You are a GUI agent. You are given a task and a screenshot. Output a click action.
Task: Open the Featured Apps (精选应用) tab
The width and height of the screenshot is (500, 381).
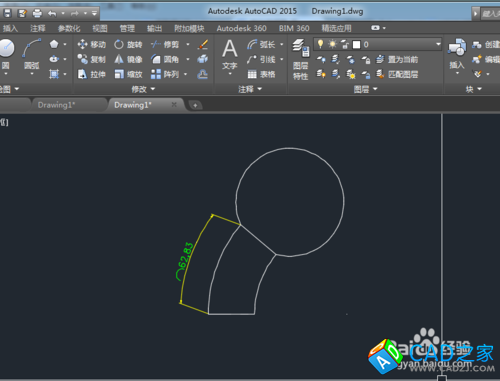coord(336,28)
